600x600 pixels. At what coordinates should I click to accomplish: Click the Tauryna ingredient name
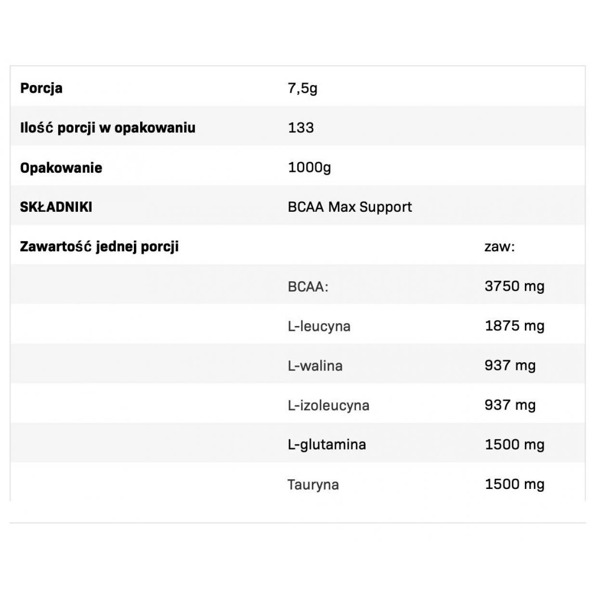[x=313, y=485]
